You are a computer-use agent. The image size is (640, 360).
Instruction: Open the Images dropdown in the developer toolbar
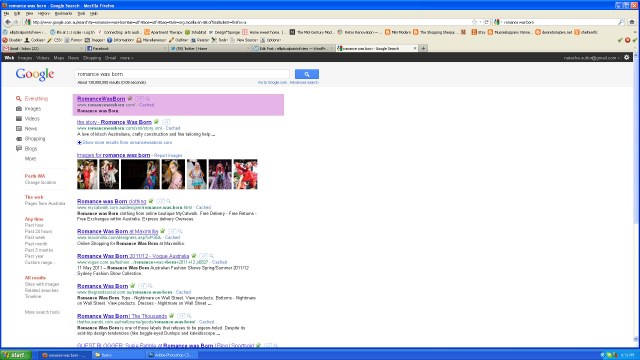95,40
